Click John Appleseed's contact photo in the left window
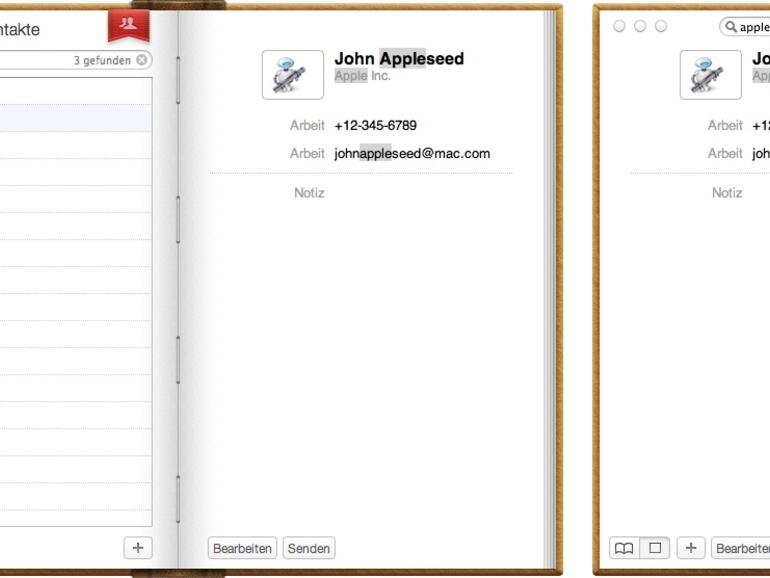The height and width of the screenshot is (578, 770). (x=293, y=75)
